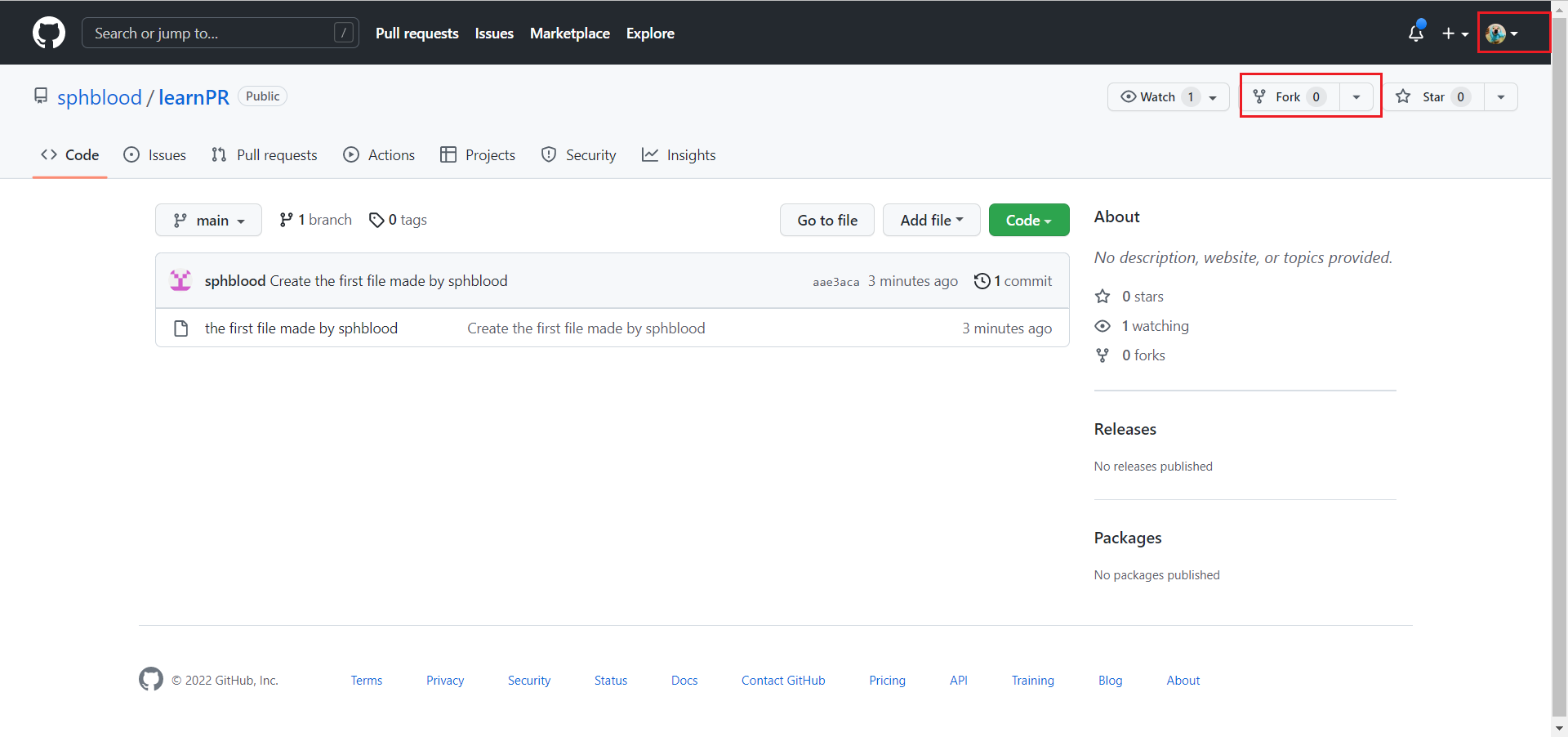Viewport: 1568px width, 737px height.
Task: Open footer Pricing link
Action: [x=888, y=681]
